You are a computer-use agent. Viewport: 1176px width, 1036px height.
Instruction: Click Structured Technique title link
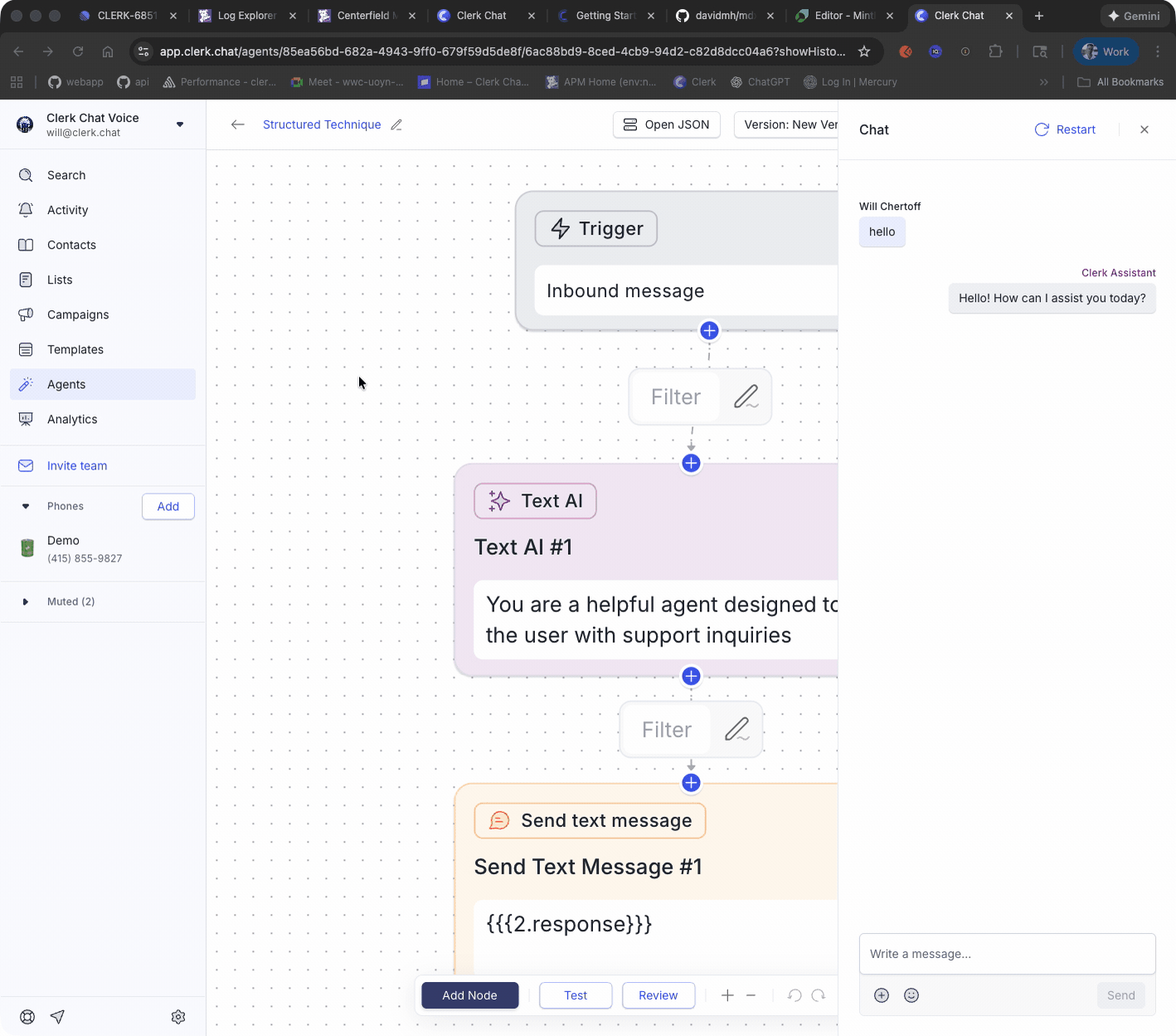pyautogui.click(x=322, y=124)
